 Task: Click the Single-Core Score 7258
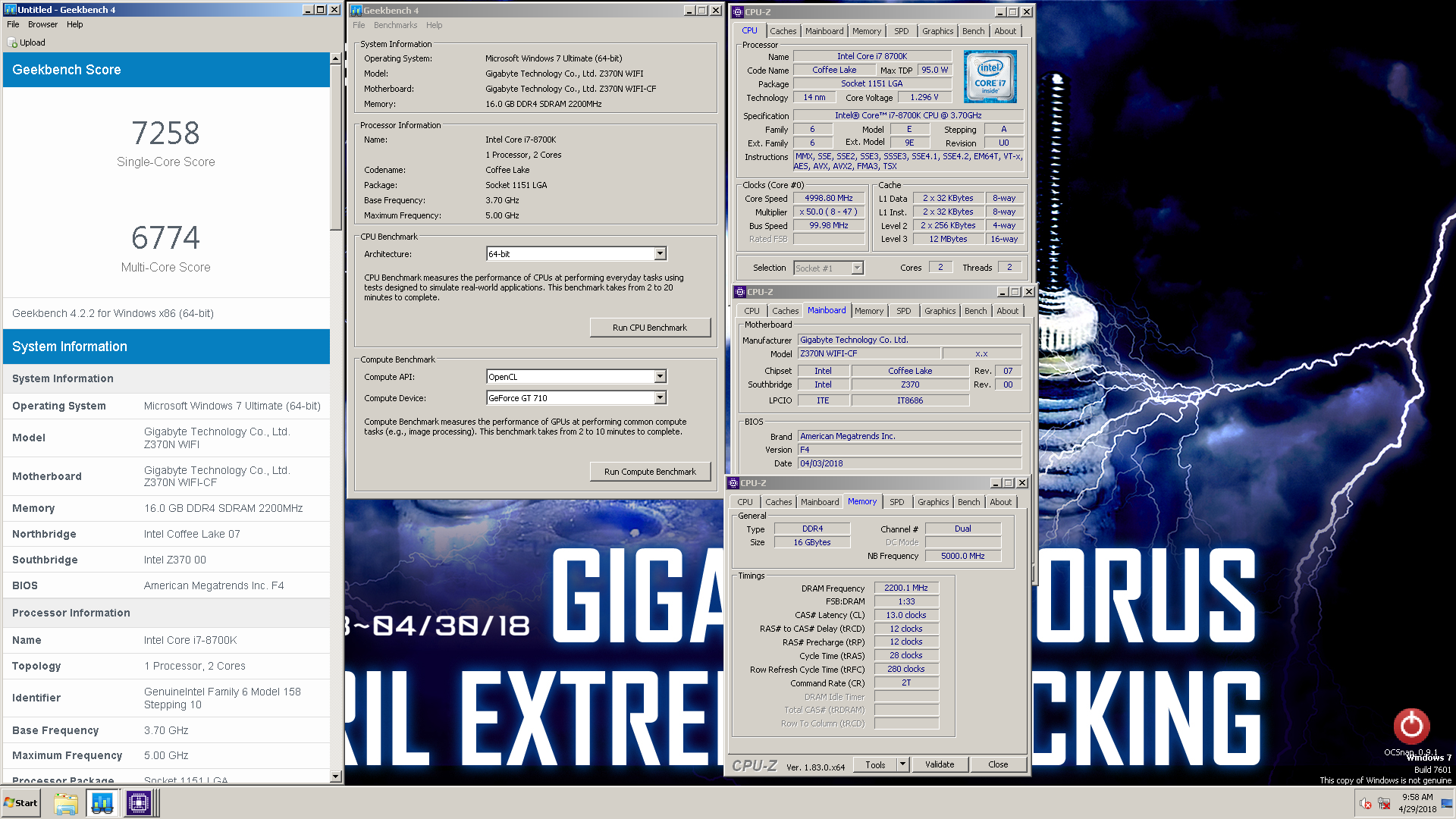pyautogui.click(x=166, y=133)
